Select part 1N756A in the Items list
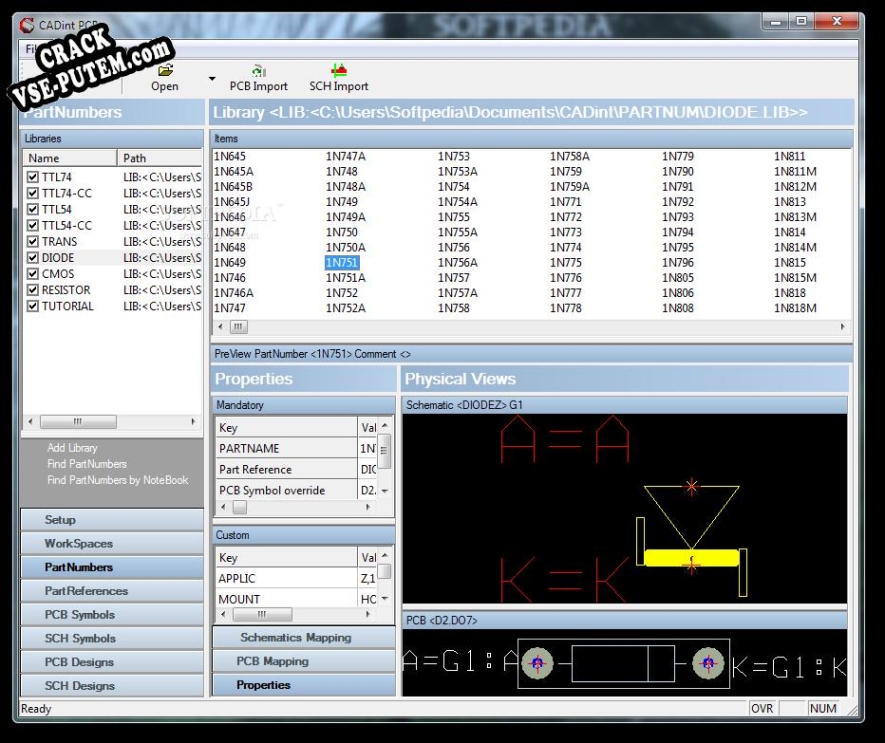This screenshot has height=743, width=885. coord(458,263)
